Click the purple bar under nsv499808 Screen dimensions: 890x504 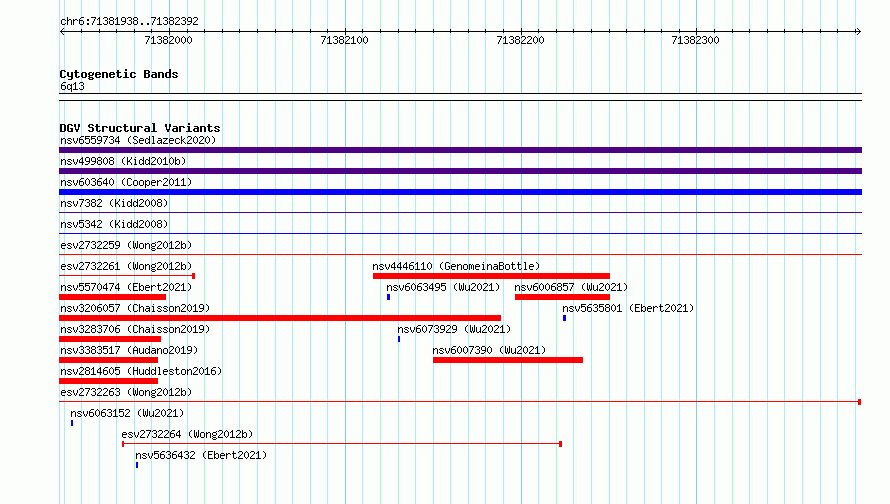(x=460, y=171)
